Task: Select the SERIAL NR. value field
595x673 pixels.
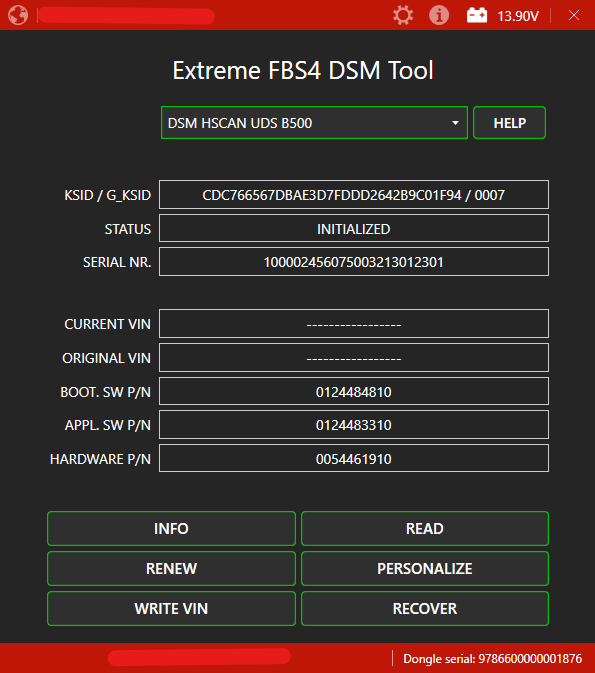Action: pos(354,262)
